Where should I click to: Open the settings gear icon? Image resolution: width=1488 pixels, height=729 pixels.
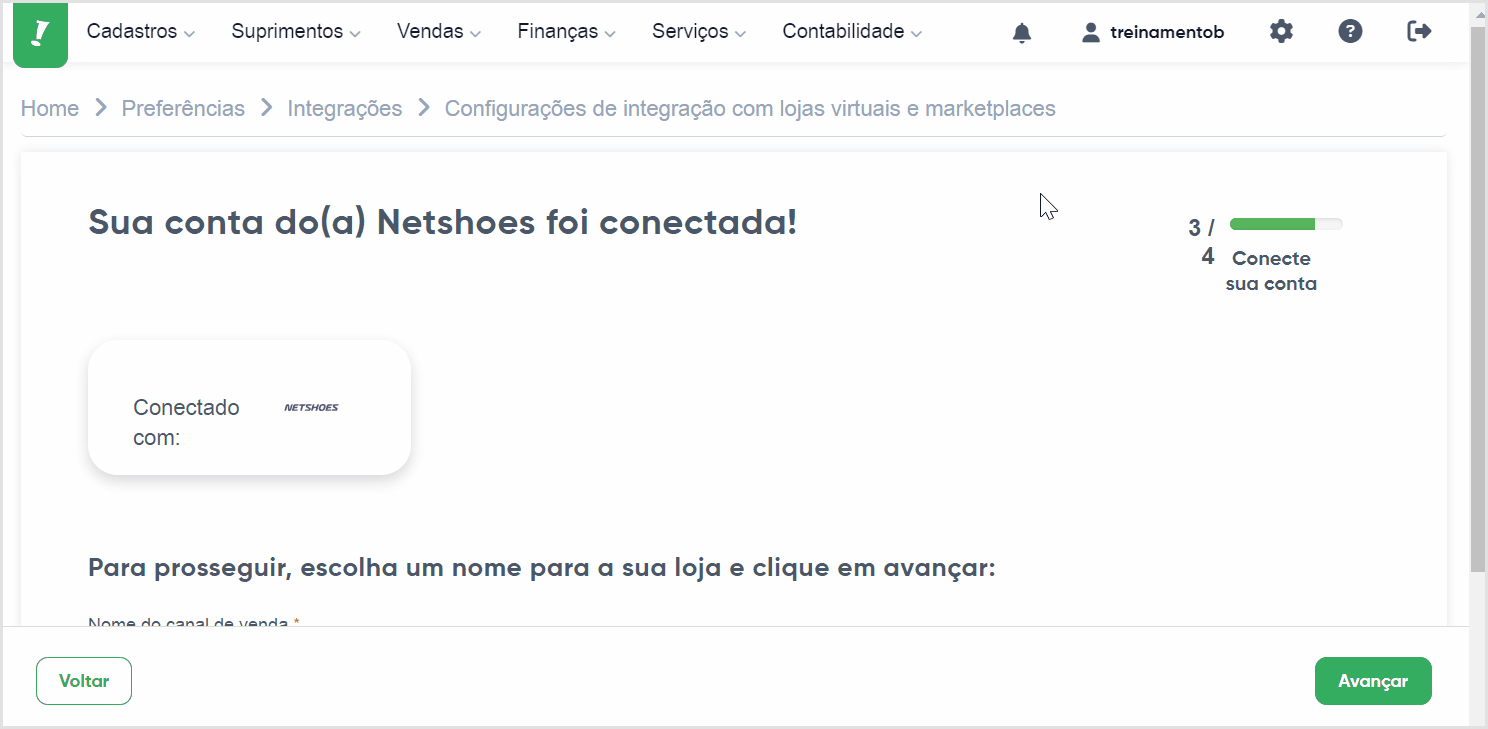coord(1281,32)
